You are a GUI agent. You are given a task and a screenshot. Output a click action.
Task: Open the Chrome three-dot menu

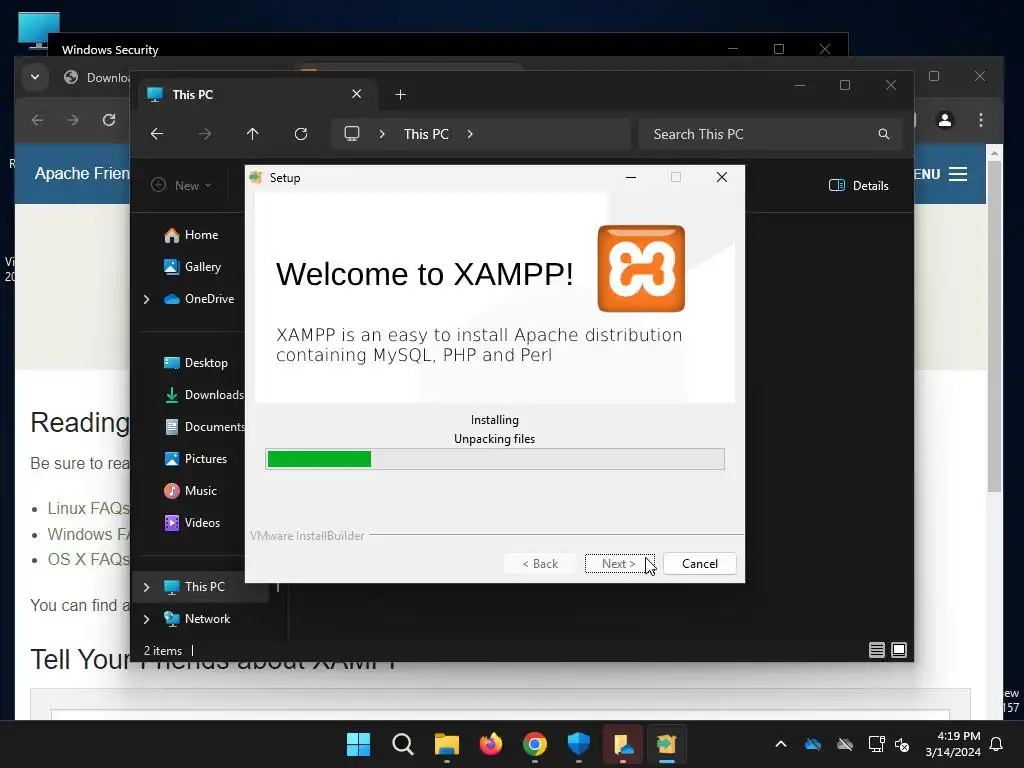pos(981,120)
